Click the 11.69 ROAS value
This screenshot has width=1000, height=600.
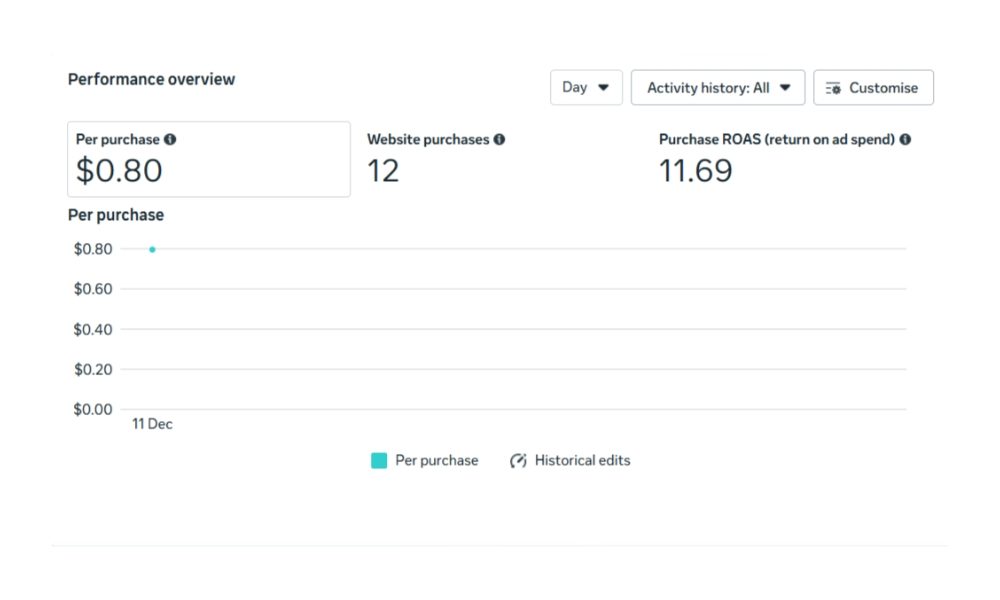tap(695, 171)
